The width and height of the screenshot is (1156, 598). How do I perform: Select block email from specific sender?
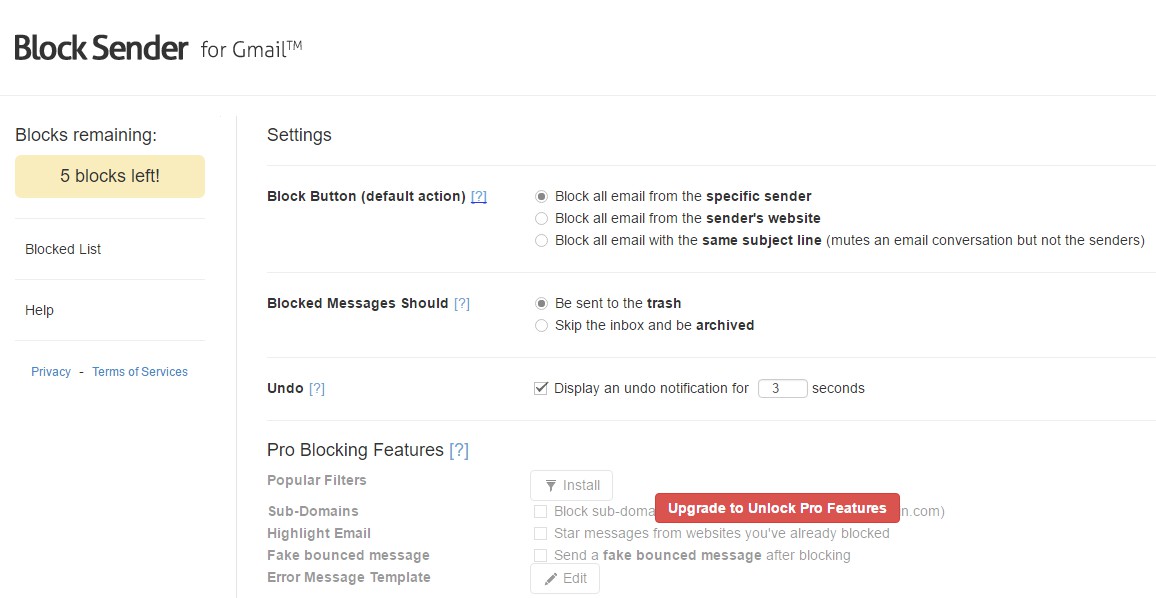tap(542, 197)
